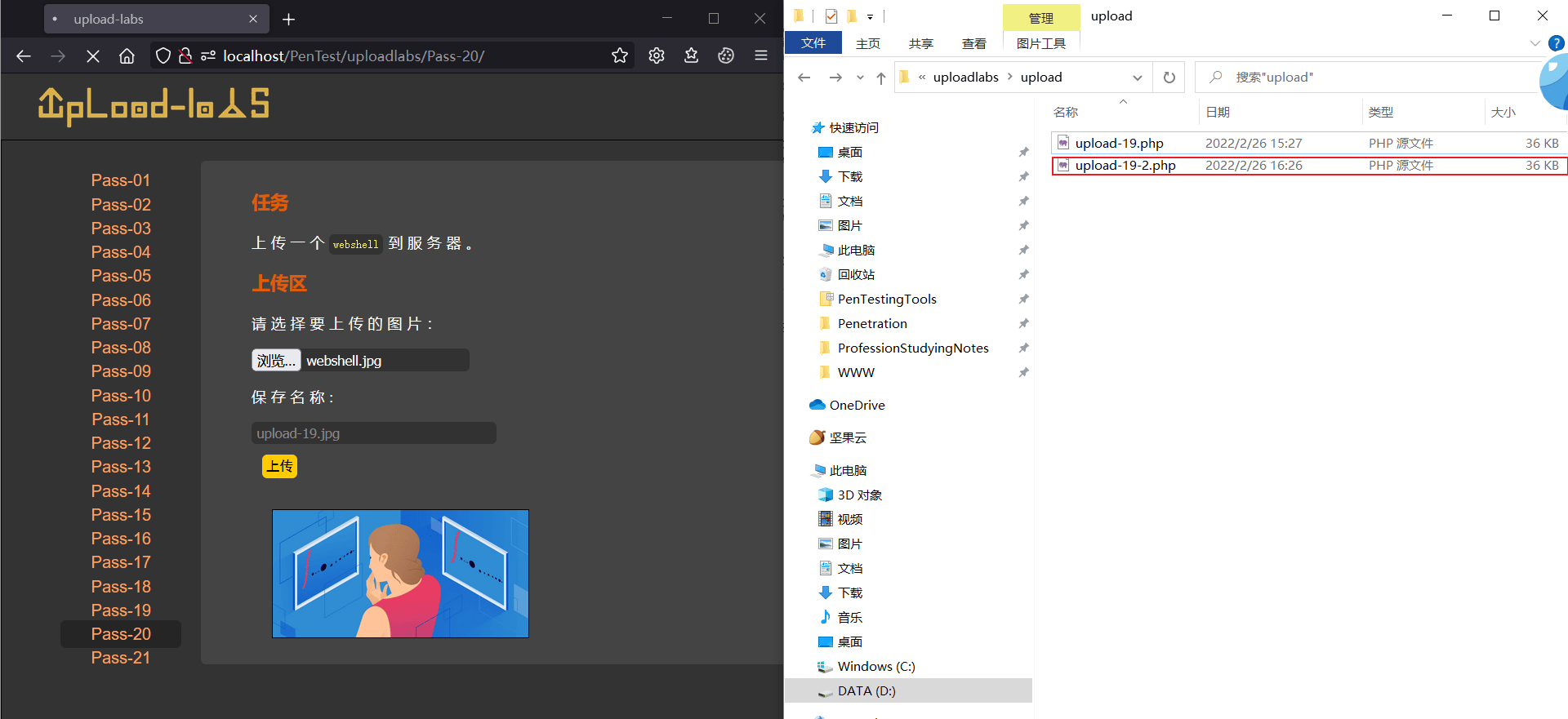Open Firefox application hamburger menu
1568x719 pixels.
761,55
